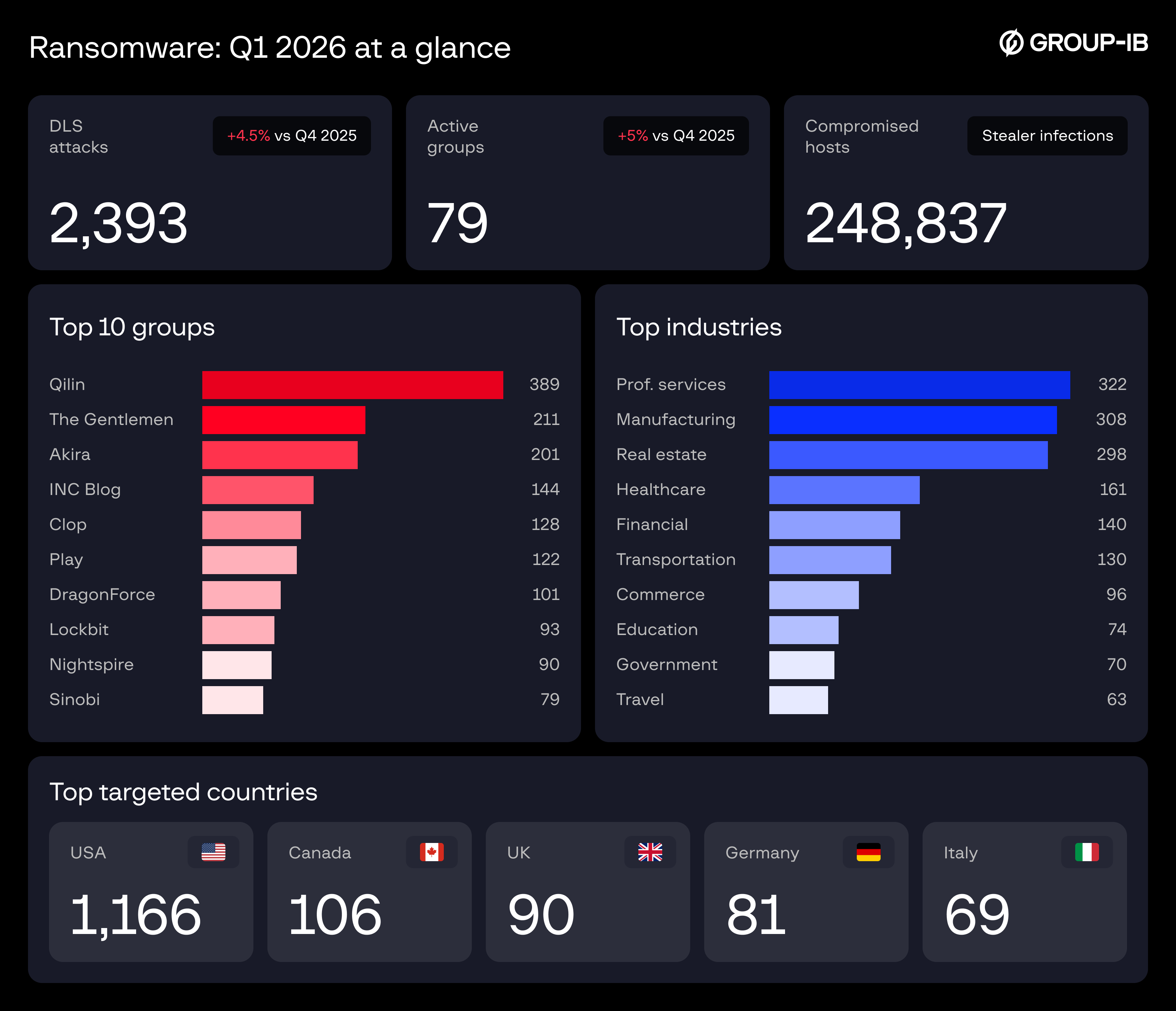Click the 'Ransomware: Q1 2026 at a glance' title
1176x1011 pixels.
[269, 48]
